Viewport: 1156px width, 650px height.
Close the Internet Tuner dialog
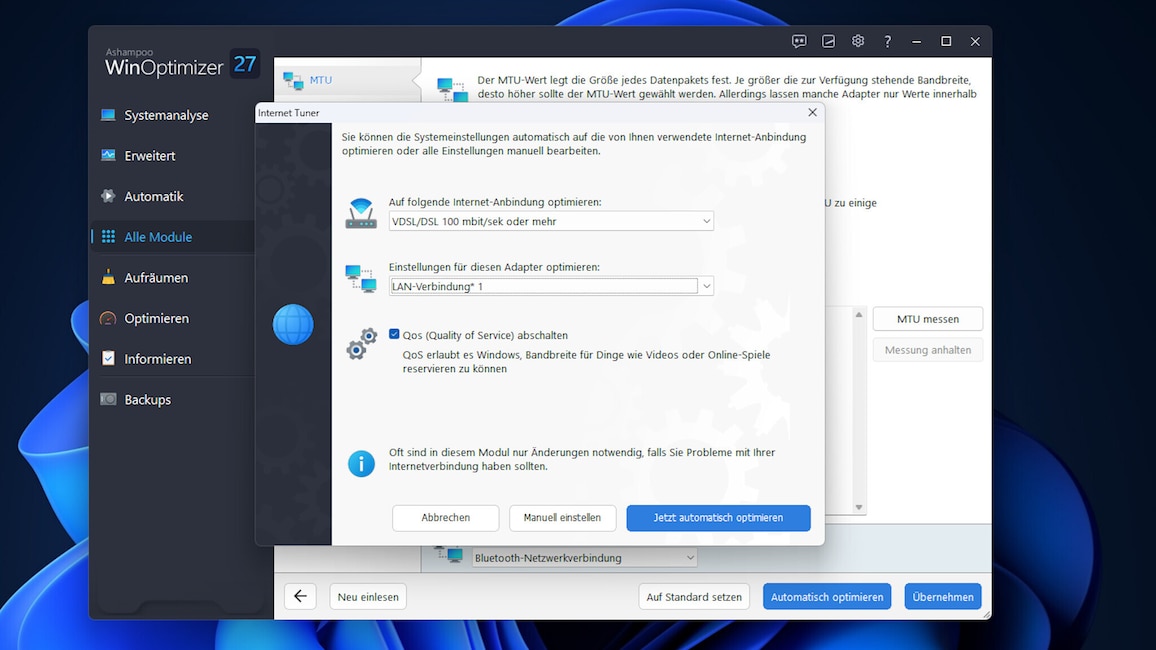pos(812,112)
